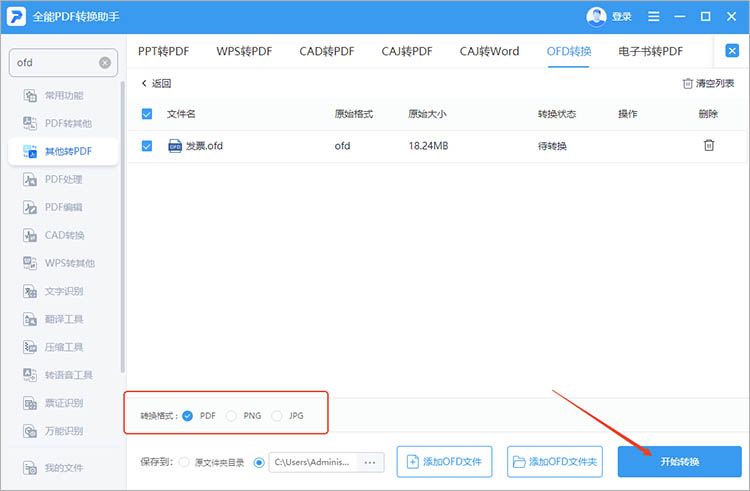Switch to WPS转PDF tab
750x491 pixels.
click(x=244, y=51)
